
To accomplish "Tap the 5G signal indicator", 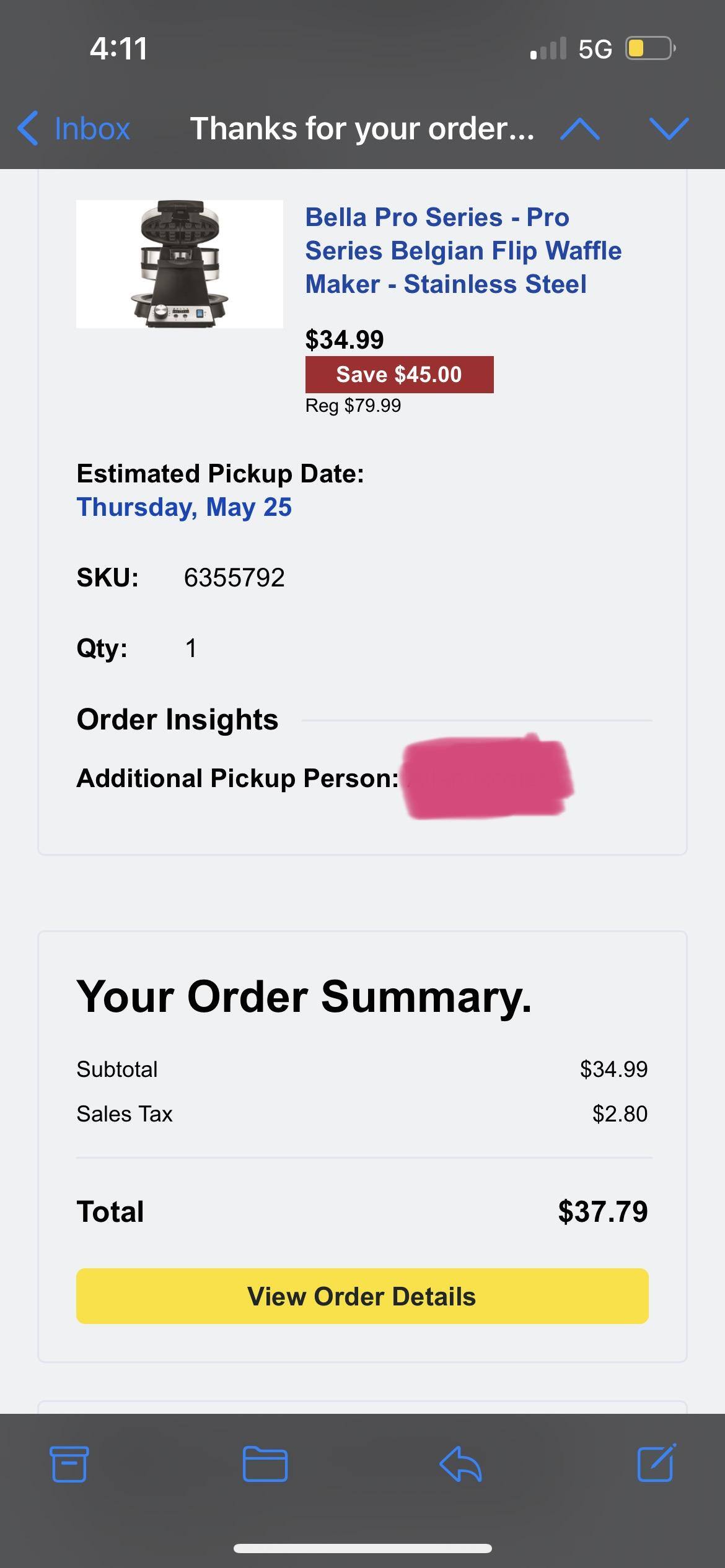I will [595, 49].
